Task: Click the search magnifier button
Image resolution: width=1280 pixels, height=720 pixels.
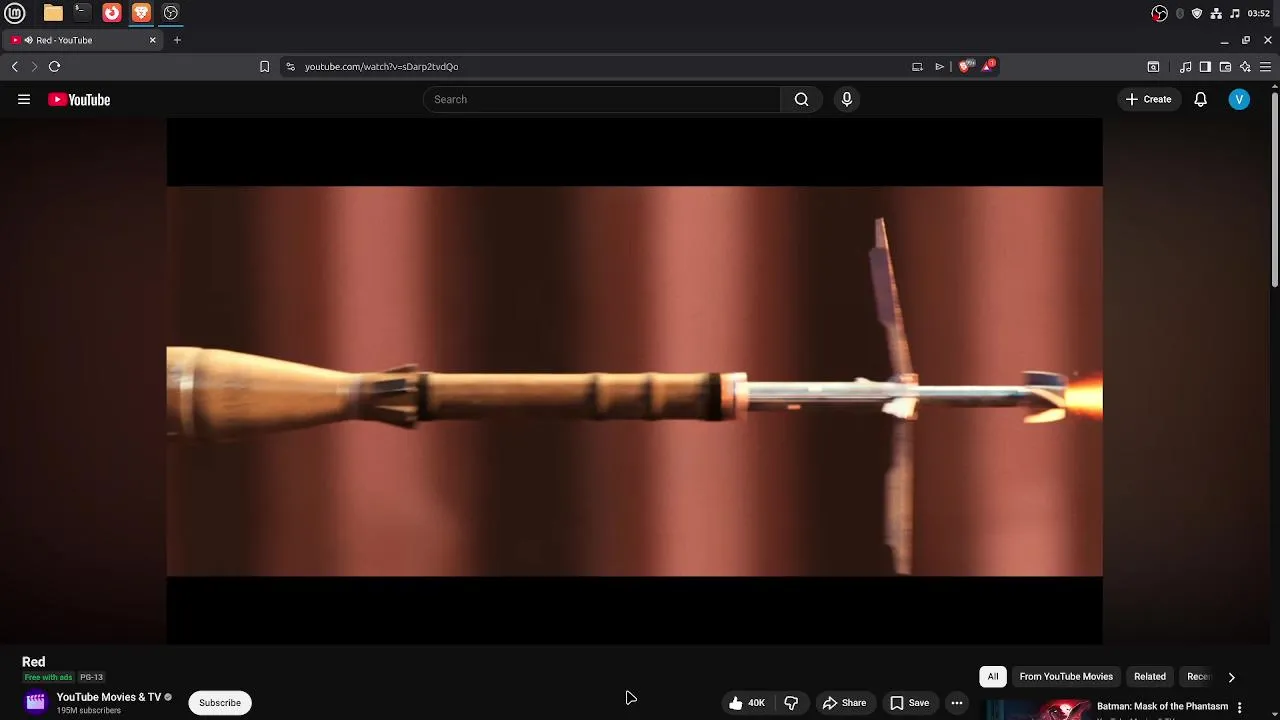Action: 801,99
